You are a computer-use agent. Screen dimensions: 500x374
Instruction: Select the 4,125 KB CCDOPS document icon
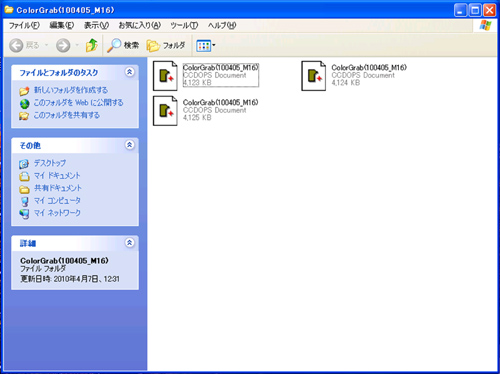tap(165, 111)
